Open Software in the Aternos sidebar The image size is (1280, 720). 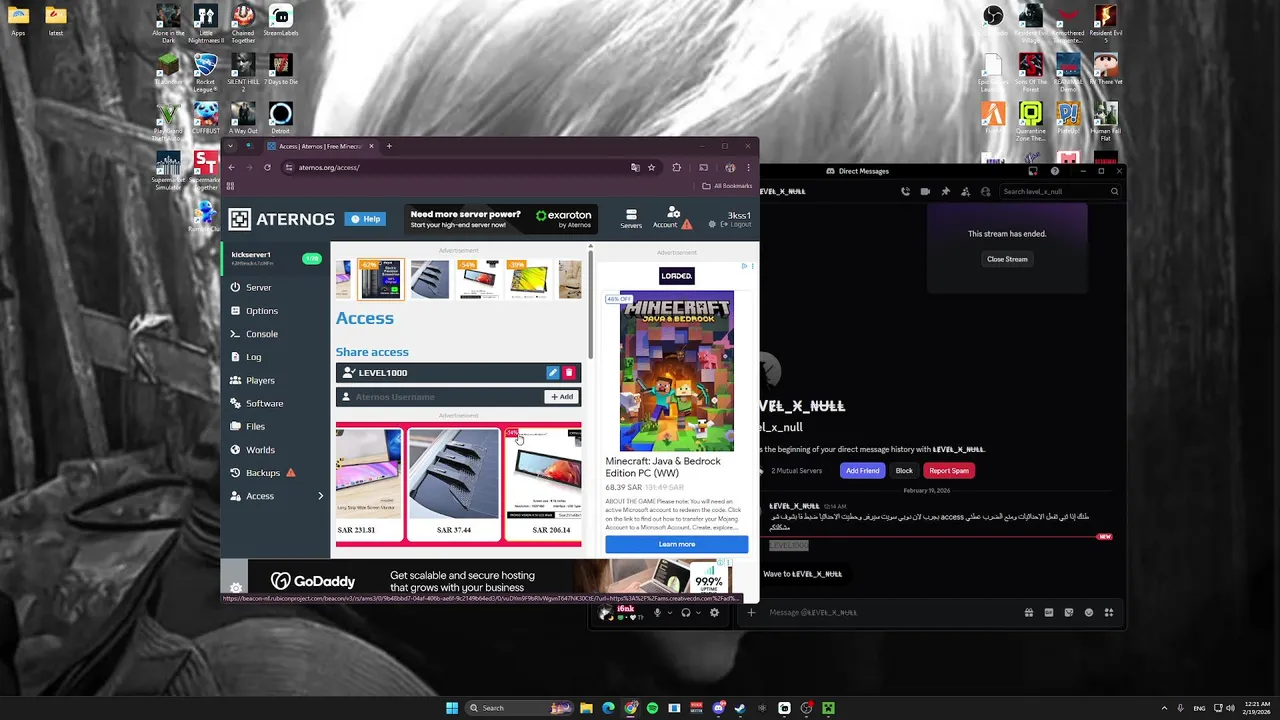256,403
